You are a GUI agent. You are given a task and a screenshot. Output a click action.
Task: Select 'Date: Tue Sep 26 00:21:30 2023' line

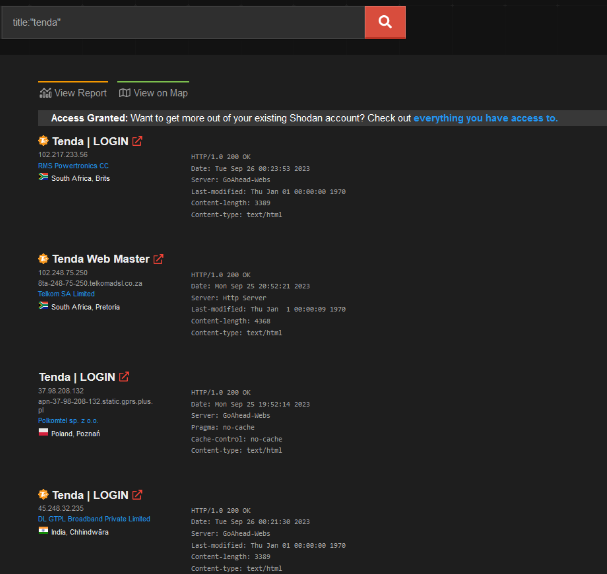coord(250,522)
